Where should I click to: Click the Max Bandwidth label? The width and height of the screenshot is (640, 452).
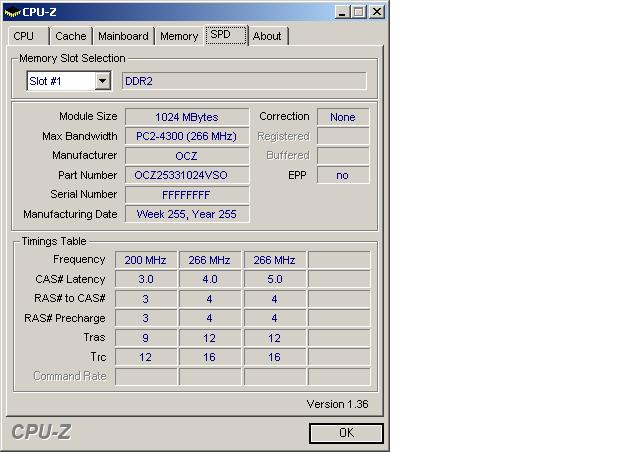pyautogui.click(x=80, y=136)
